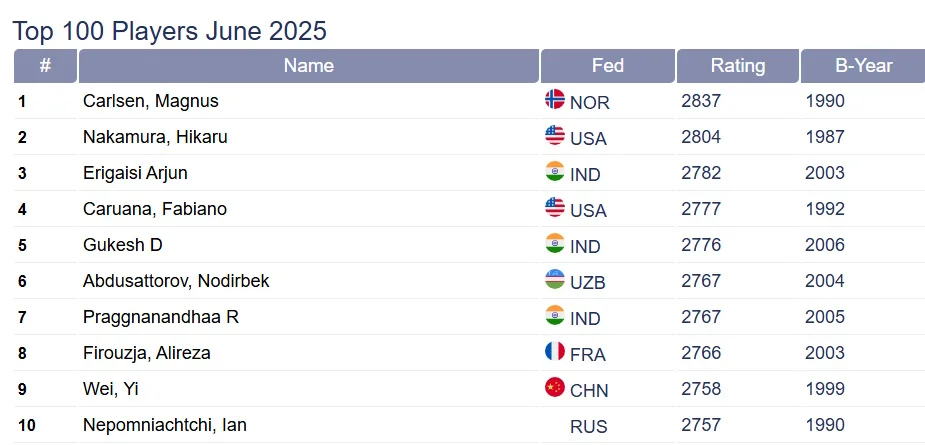This screenshot has width=925, height=445.
Task: Open Nakamura, Hikaru player link
Action: [155, 137]
